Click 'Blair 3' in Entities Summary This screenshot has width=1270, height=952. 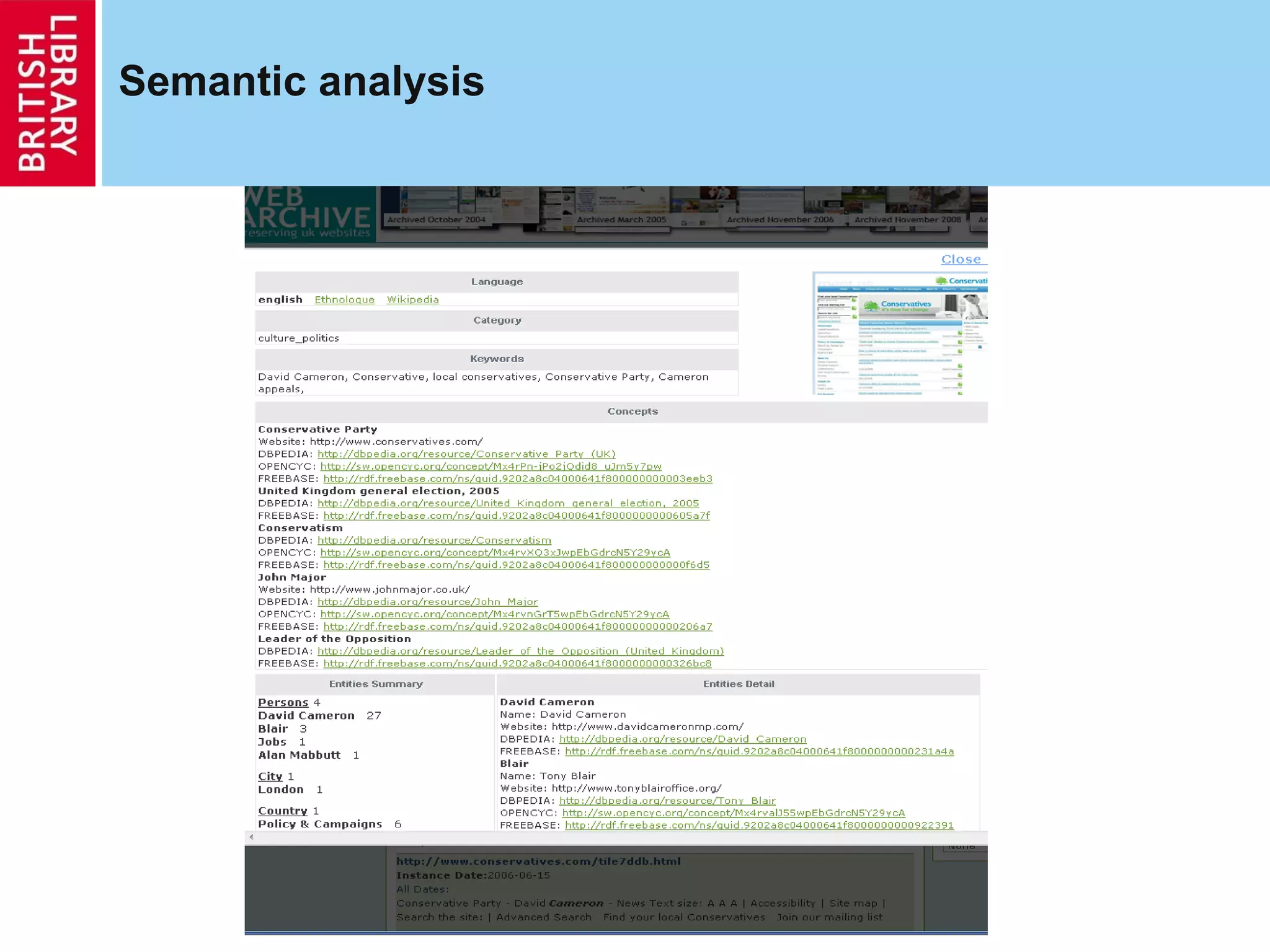[282, 729]
